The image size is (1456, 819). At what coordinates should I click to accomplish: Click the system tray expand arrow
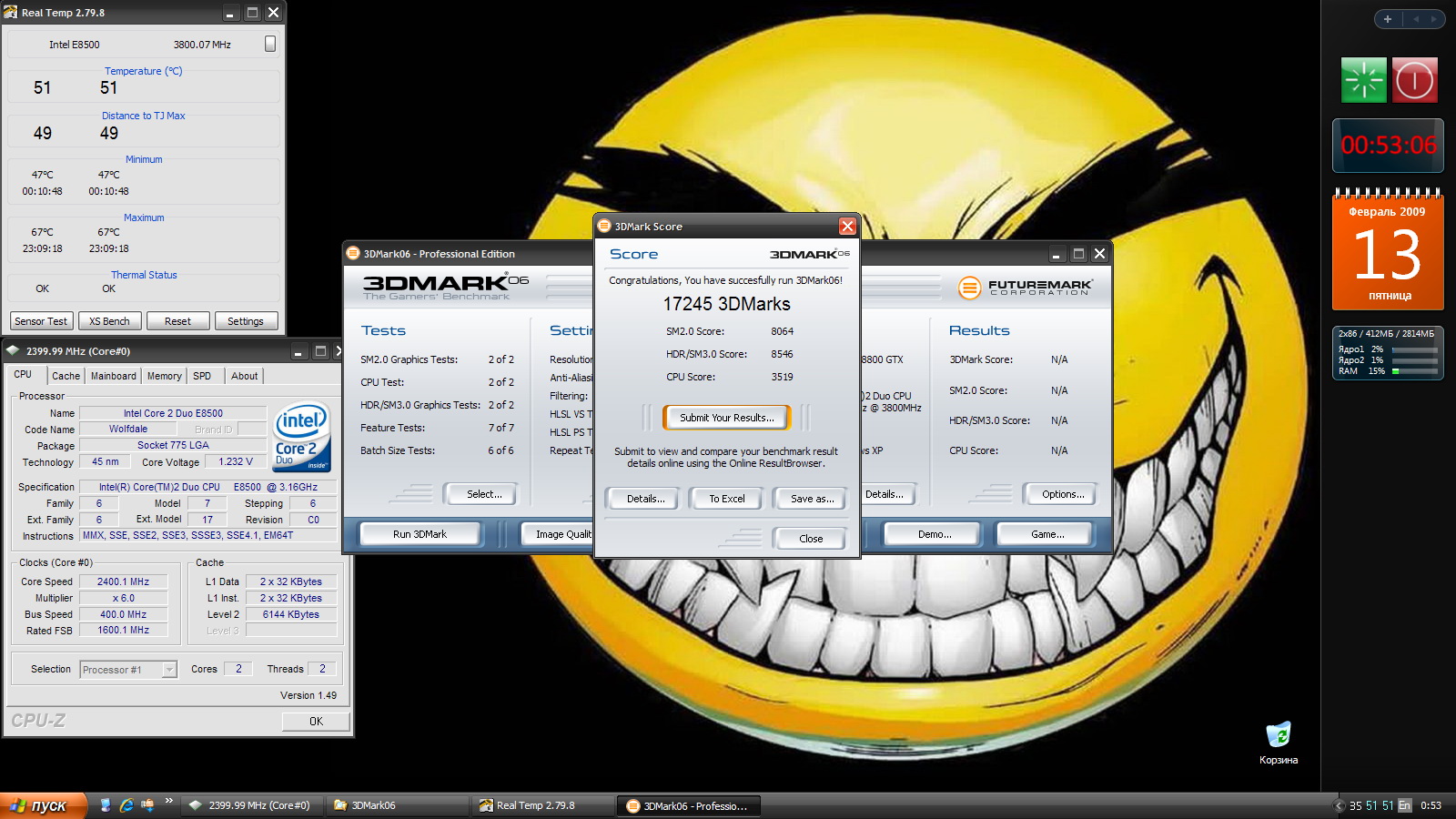click(1339, 805)
